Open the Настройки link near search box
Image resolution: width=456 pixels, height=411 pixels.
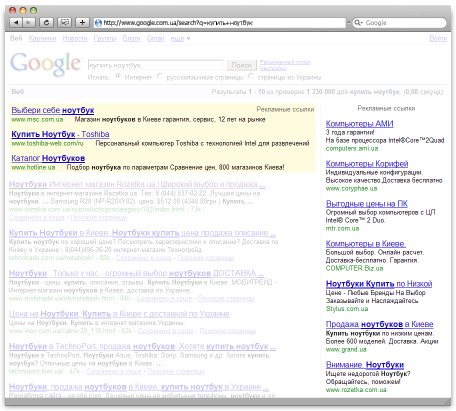(273, 68)
